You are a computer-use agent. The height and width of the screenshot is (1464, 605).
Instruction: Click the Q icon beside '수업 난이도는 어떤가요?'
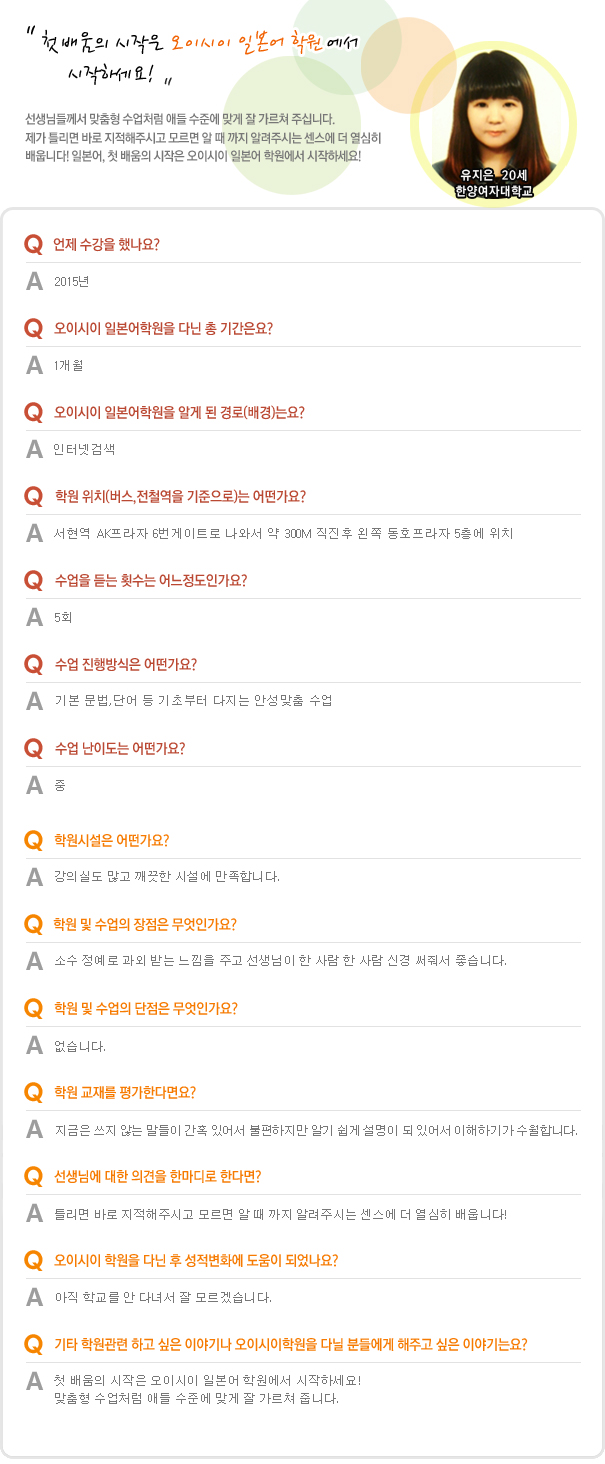click(34, 748)
